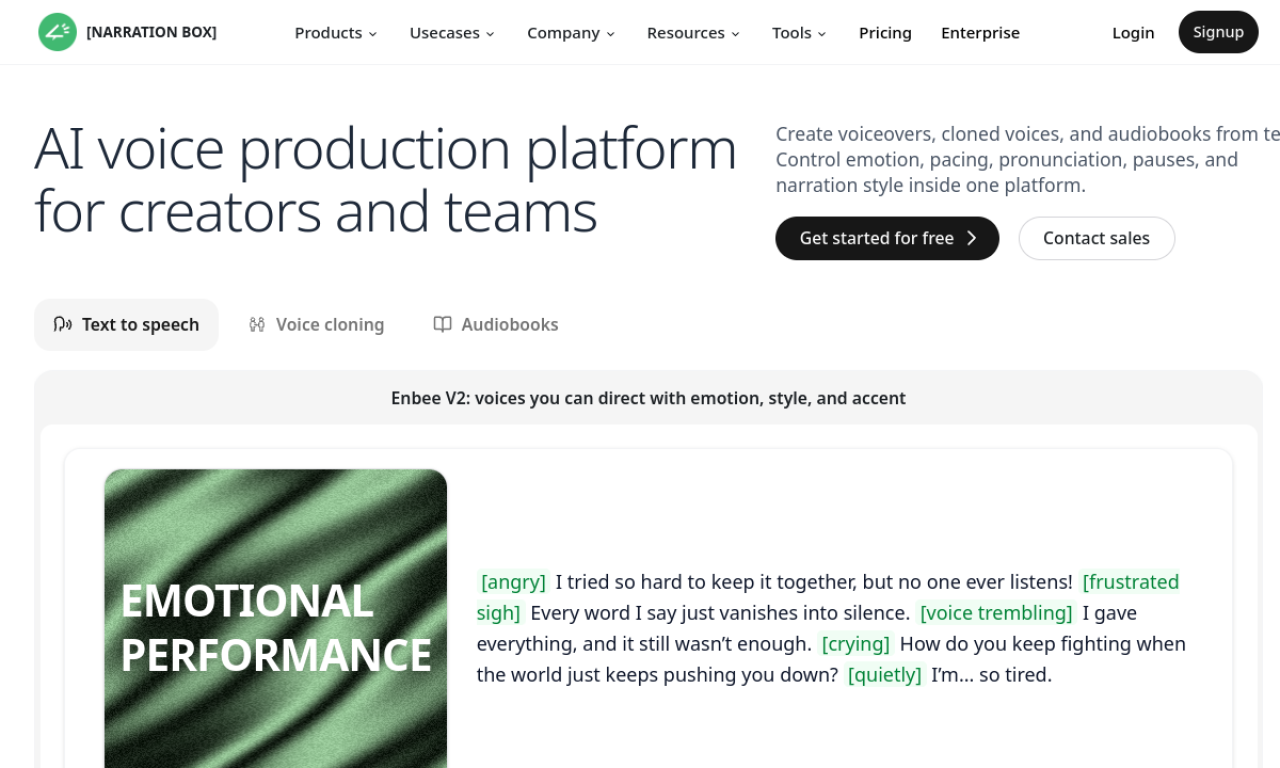Open the Products menu
Image resolution: width=1280 pixels, height=768 pixels.
[336, 33]
